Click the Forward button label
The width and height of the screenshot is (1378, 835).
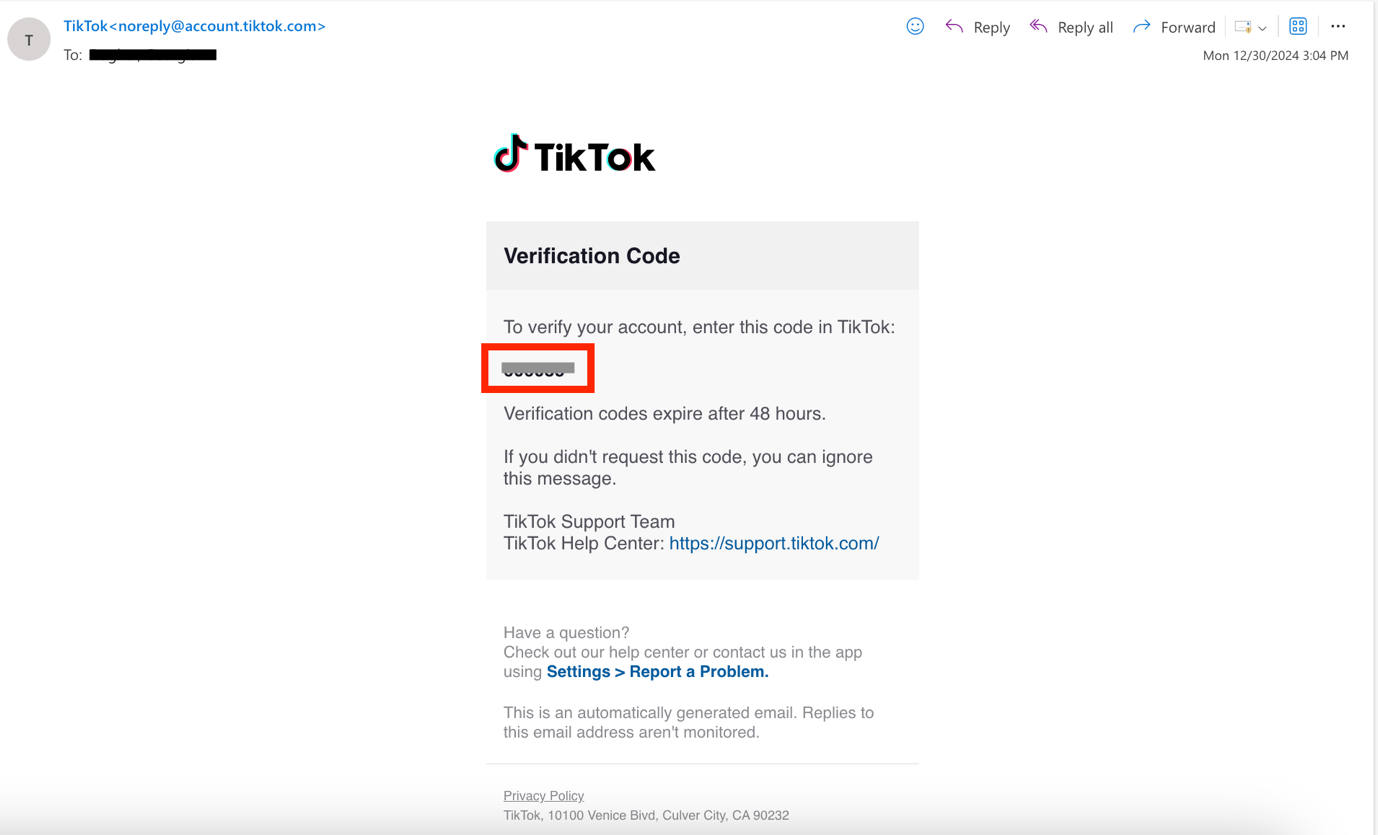point(1188,27)
